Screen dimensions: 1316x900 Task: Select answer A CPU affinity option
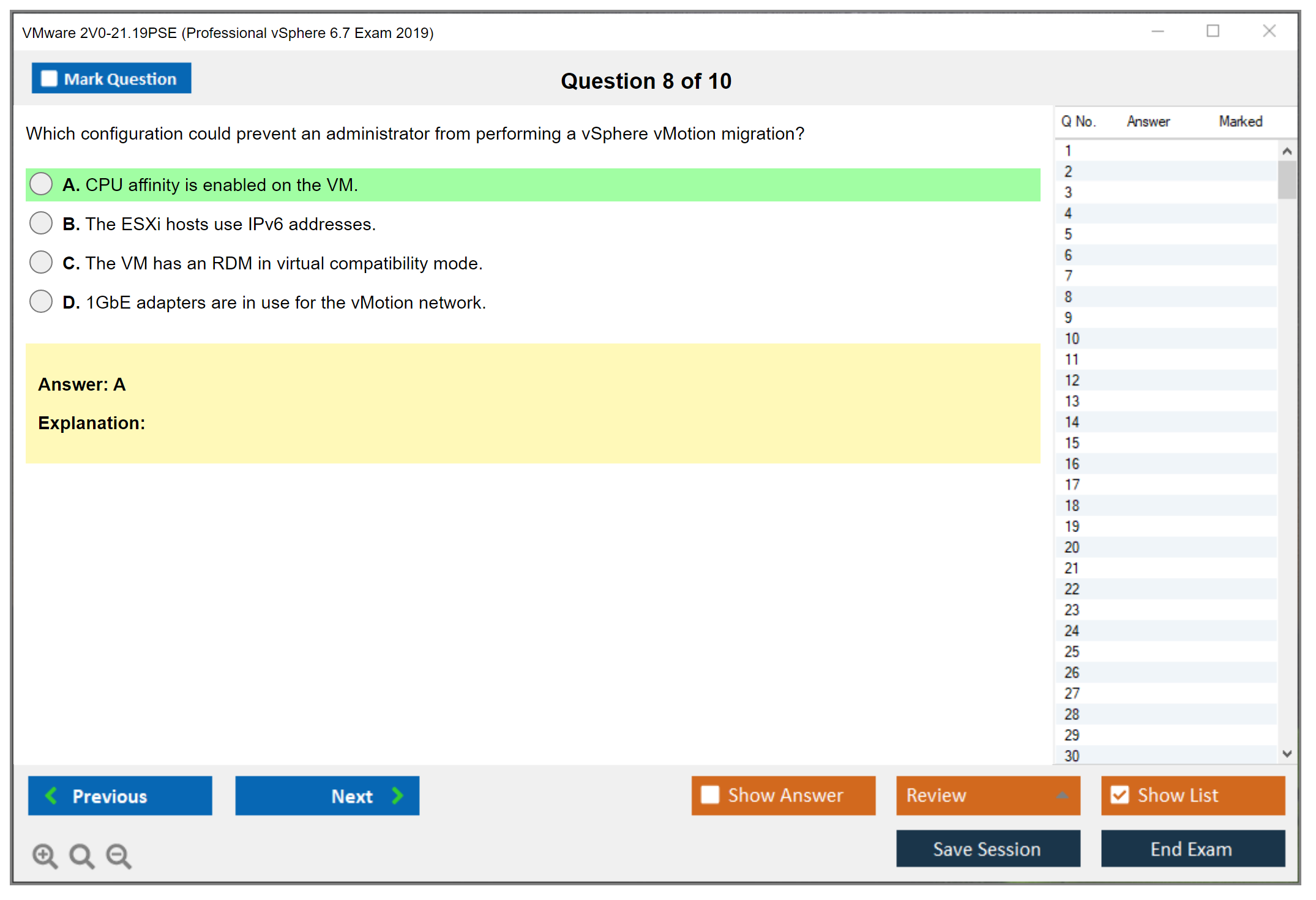[41, 184]
